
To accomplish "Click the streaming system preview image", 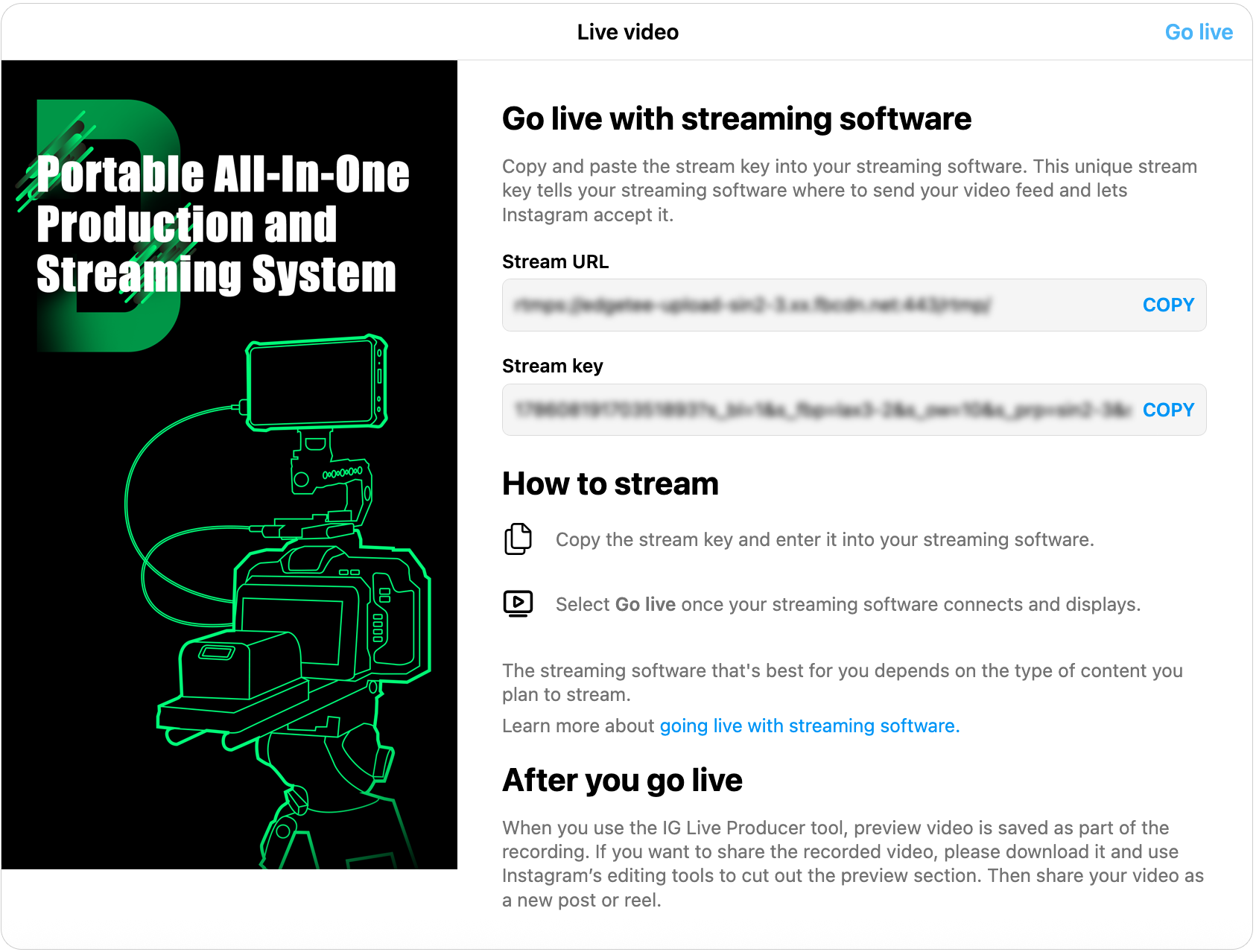I will (229, 465).
